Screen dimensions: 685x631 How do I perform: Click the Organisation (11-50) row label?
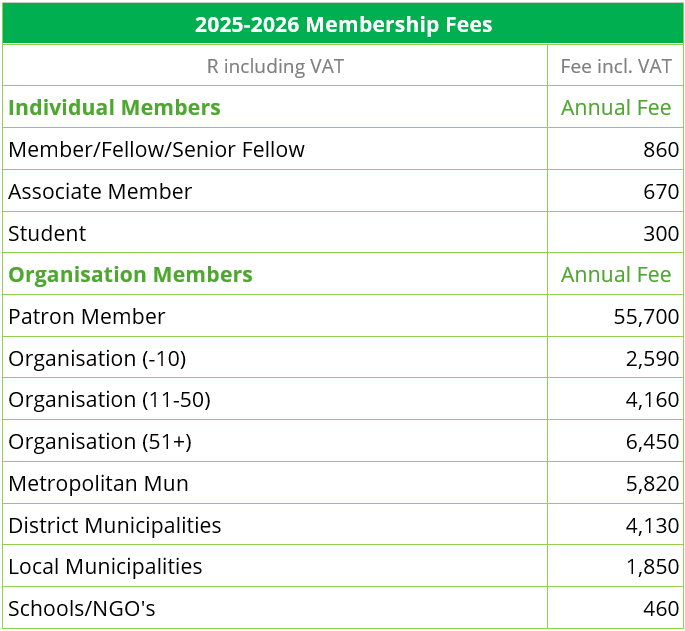(x=109, y=401)
